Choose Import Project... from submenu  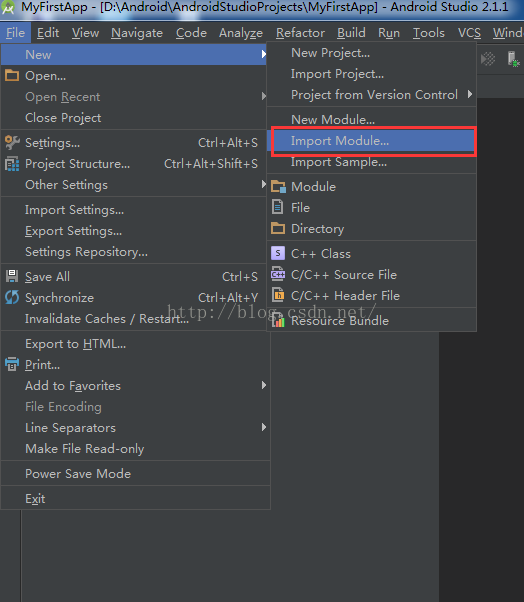tap(372, 74)
